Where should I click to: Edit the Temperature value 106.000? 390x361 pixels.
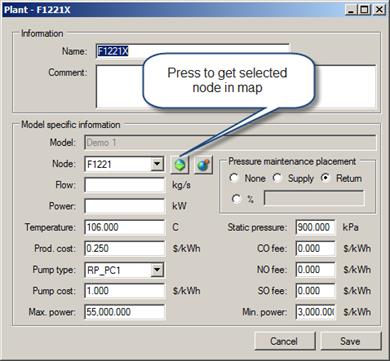125,228
